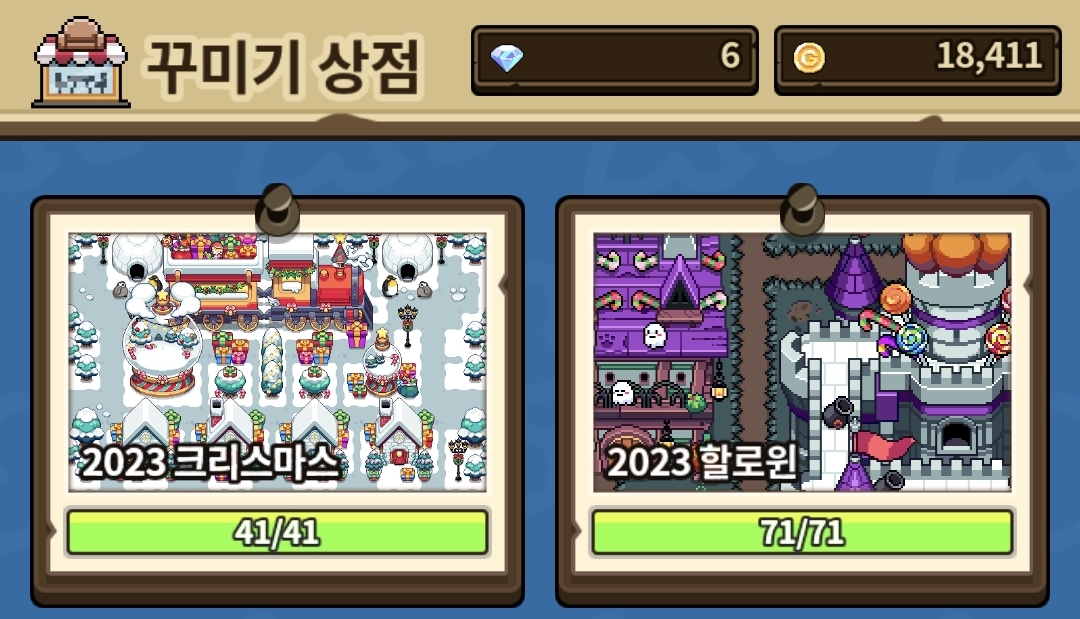Click the 41/41 progress bar
The image size is (1080, 619).
point(278,532)
